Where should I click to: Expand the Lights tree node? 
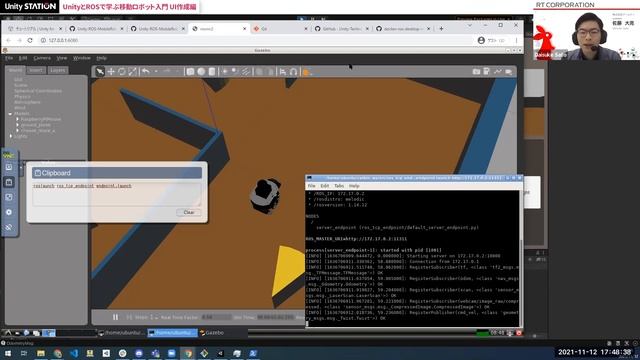click(11, 136)
